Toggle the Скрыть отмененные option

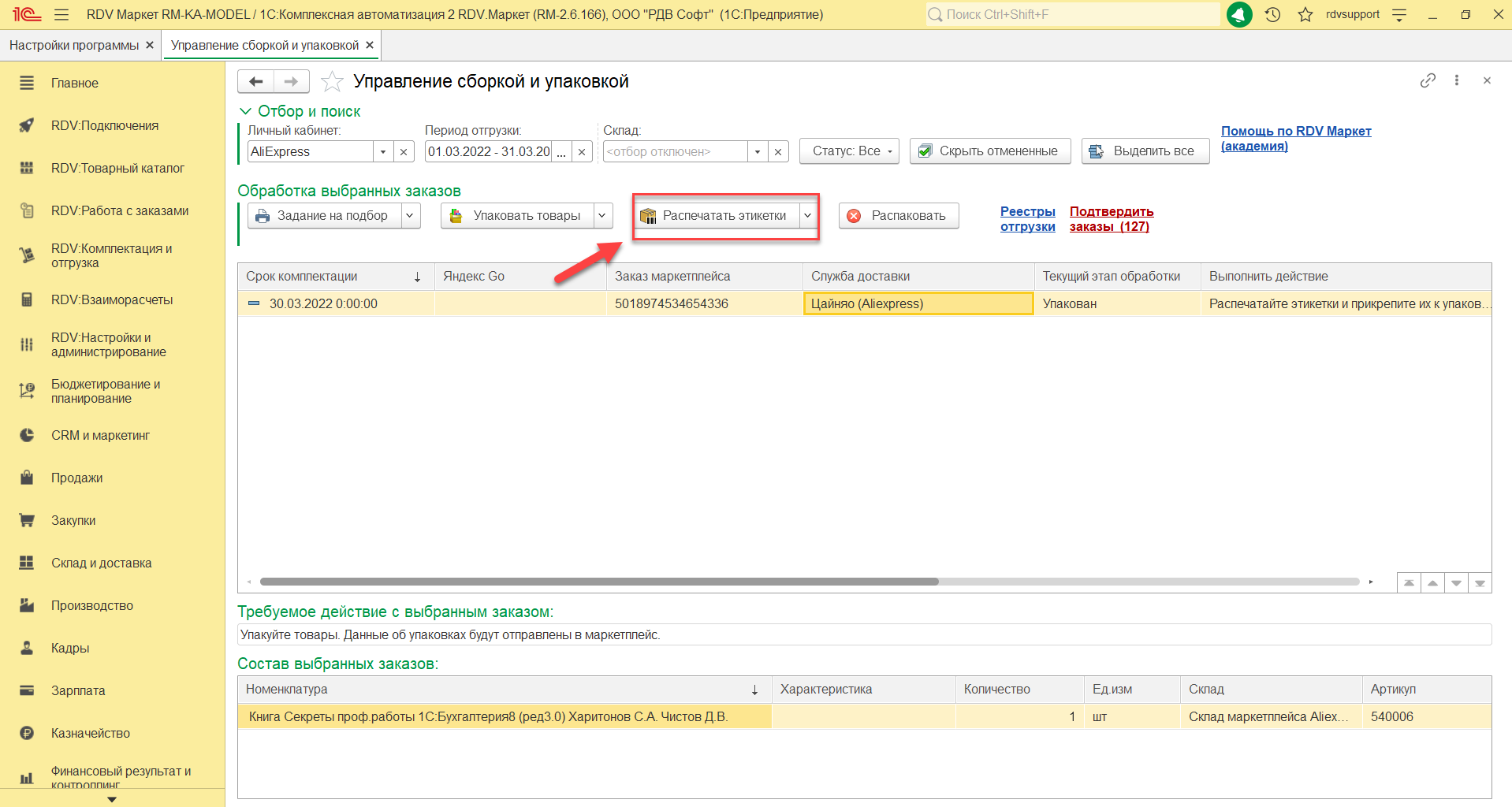(x=990, y=151)
